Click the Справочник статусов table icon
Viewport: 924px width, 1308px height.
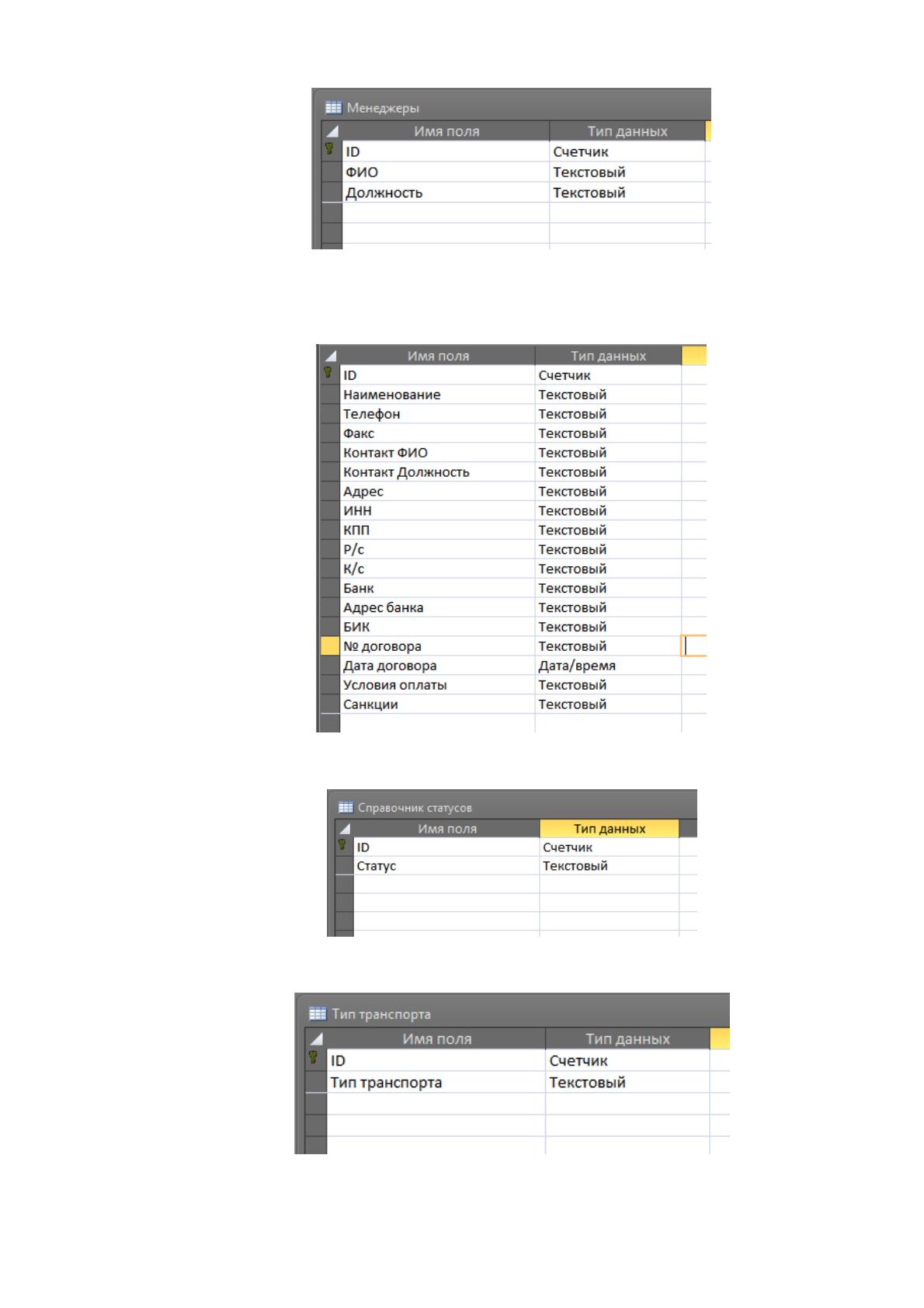click(346, 808)
